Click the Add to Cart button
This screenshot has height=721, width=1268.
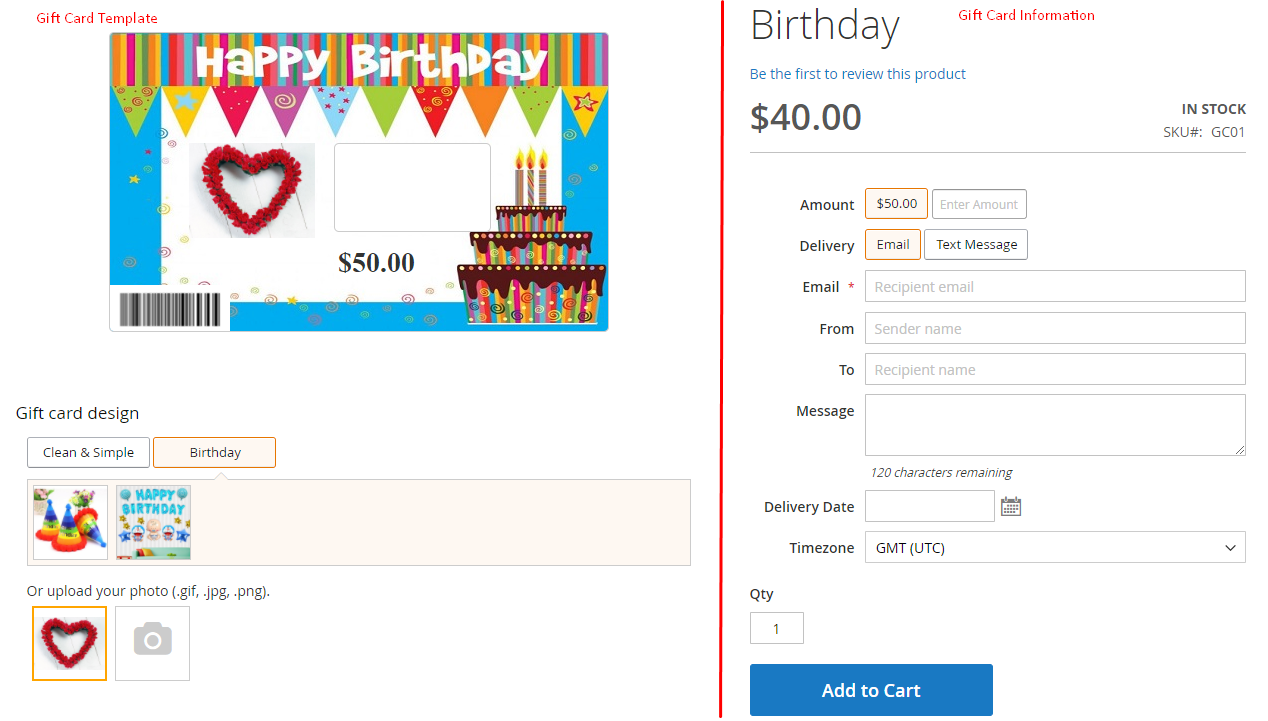(x=871, y=690)
